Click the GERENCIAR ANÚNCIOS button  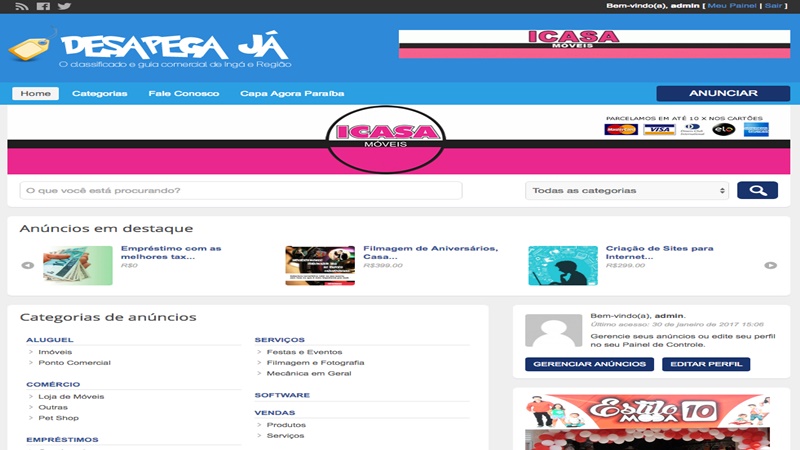coord(589,364)
